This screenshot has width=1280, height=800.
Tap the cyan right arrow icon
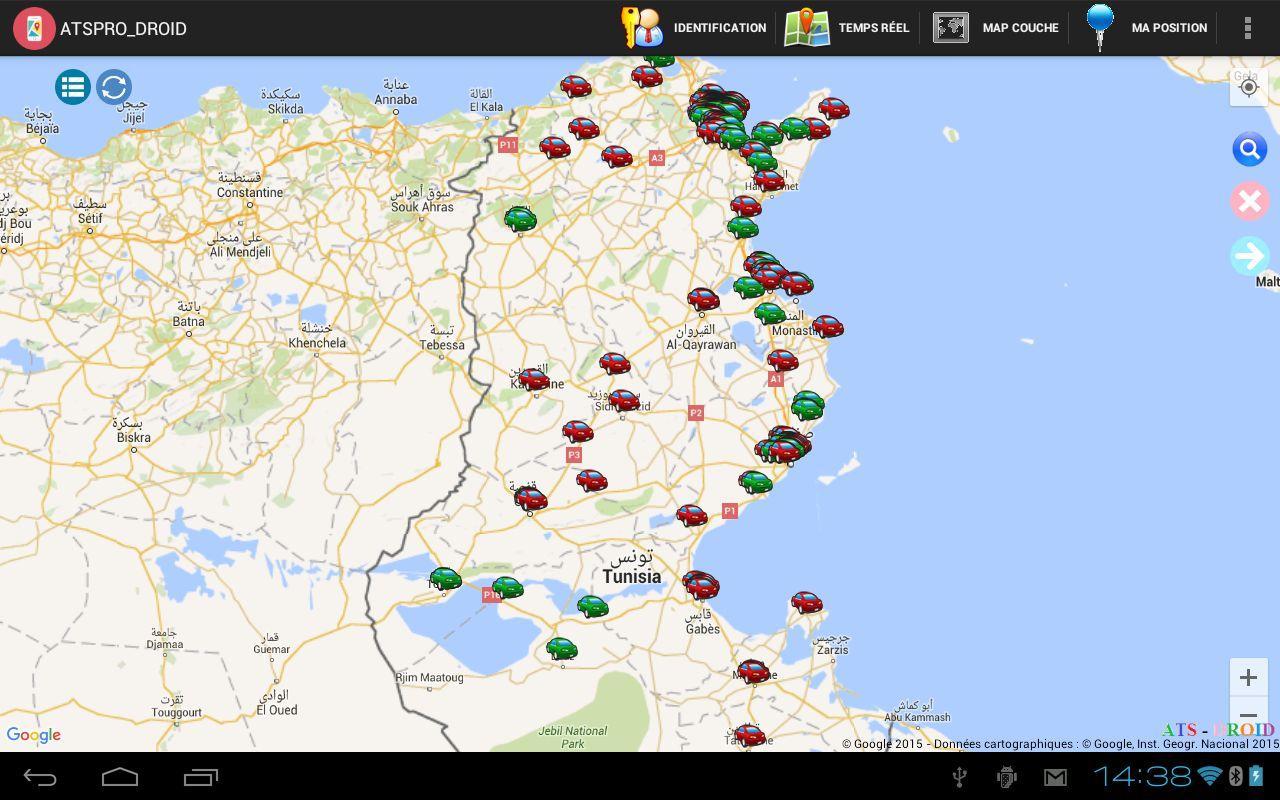(x=1249, y=256)
